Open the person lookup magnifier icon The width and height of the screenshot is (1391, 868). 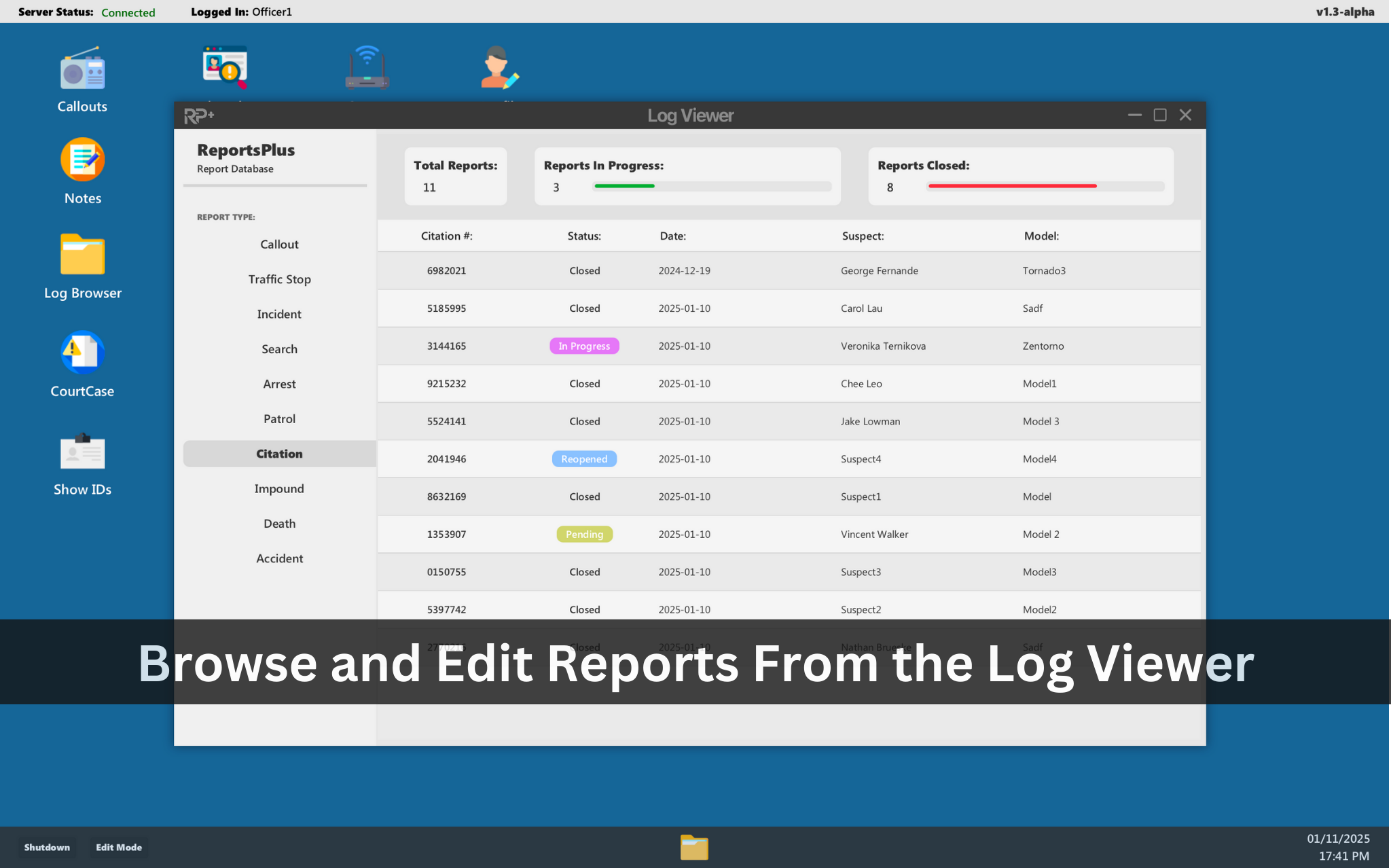[225, 67]
